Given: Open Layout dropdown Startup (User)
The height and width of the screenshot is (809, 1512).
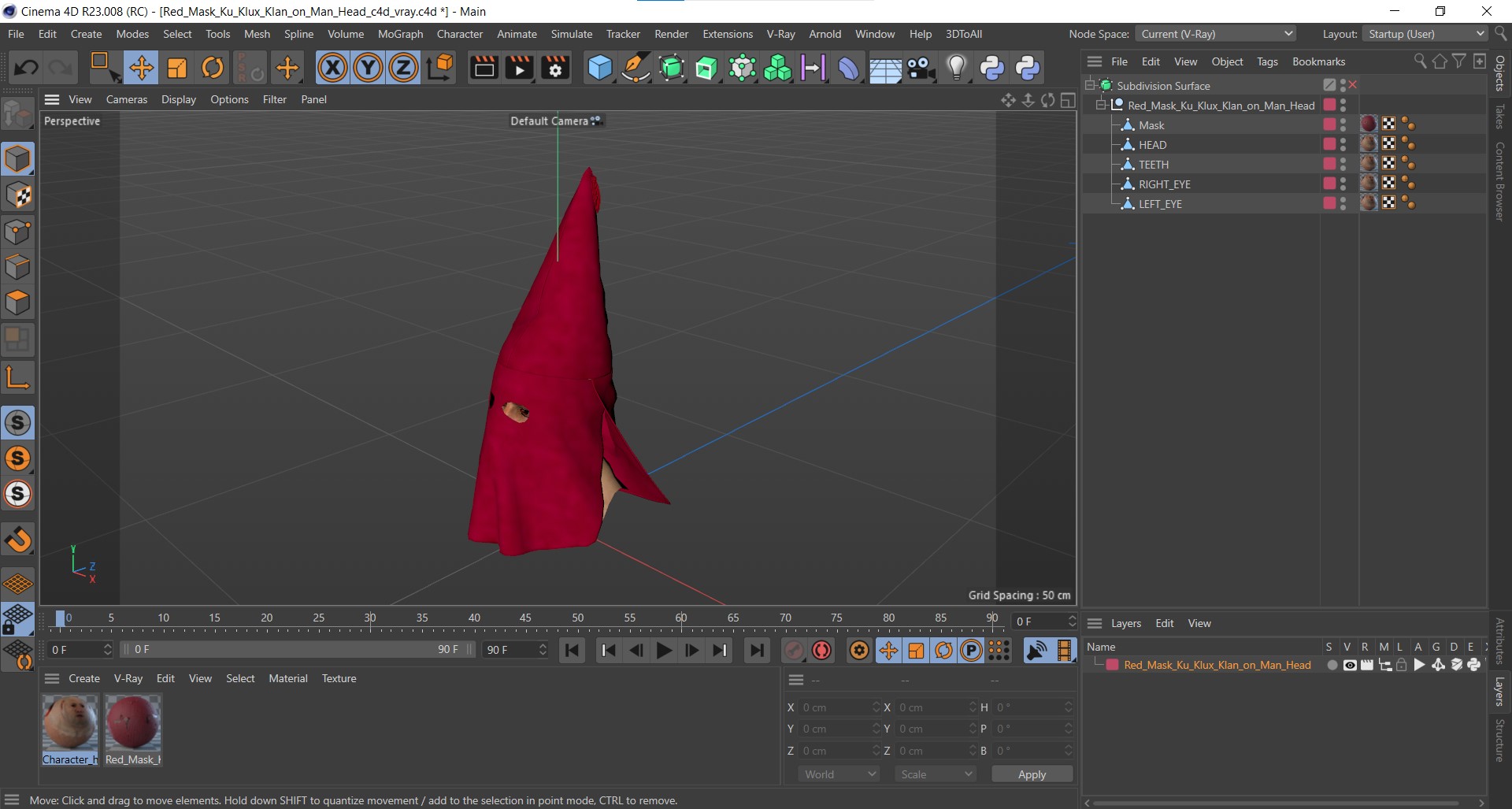Looking at the screenshot, I should 1425,34.
